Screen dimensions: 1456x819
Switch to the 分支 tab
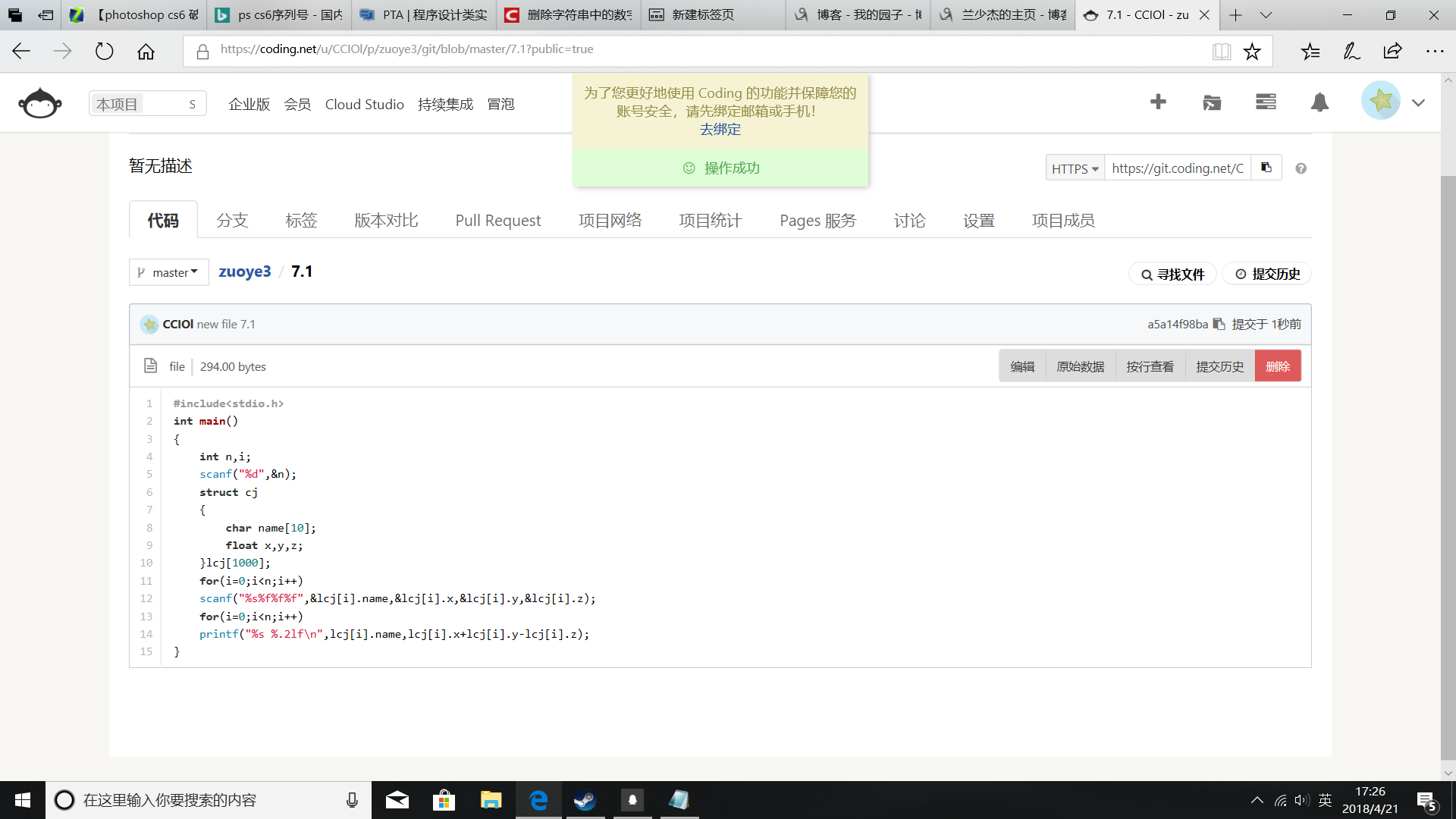tap(232, 220)
